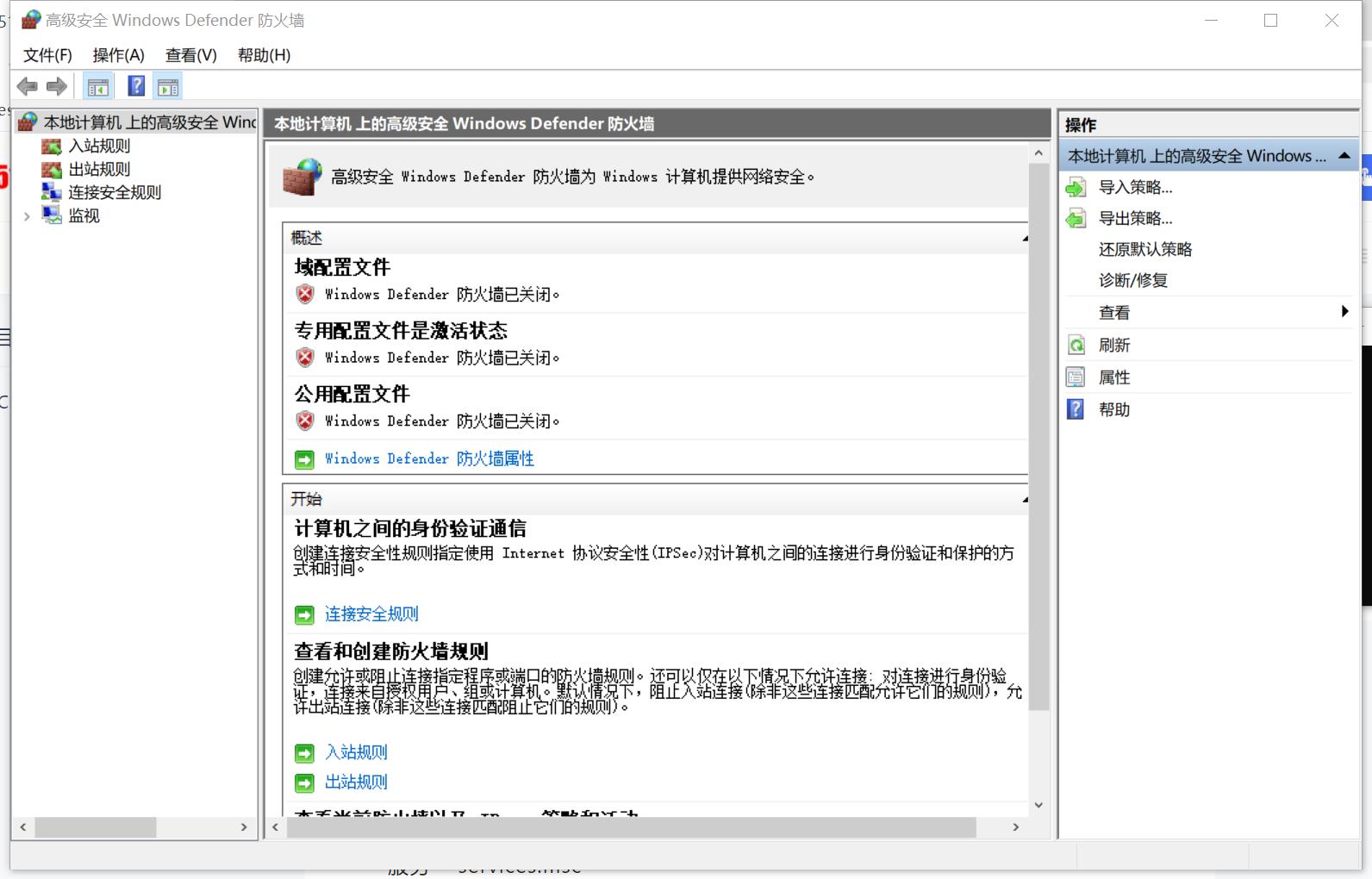Click the Back arrow toolbar icon
The image size is (1372, 879).
click(x=28, y=86)
